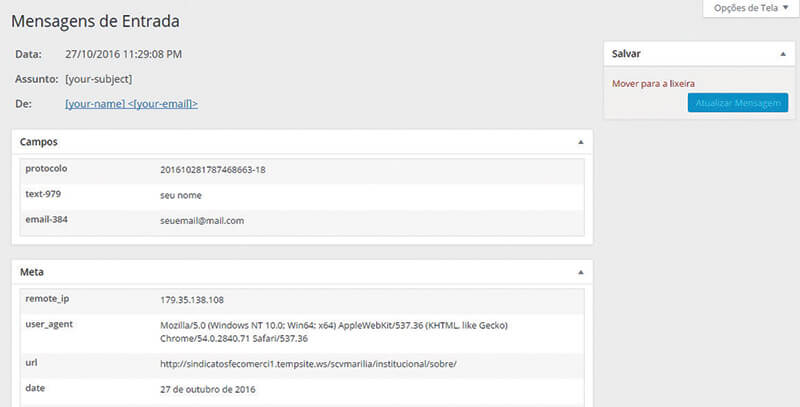Image resolution: width=800 pixels, height=407 pixels.
Task: Click the Salvar panel header title
Action: [627, 53]
